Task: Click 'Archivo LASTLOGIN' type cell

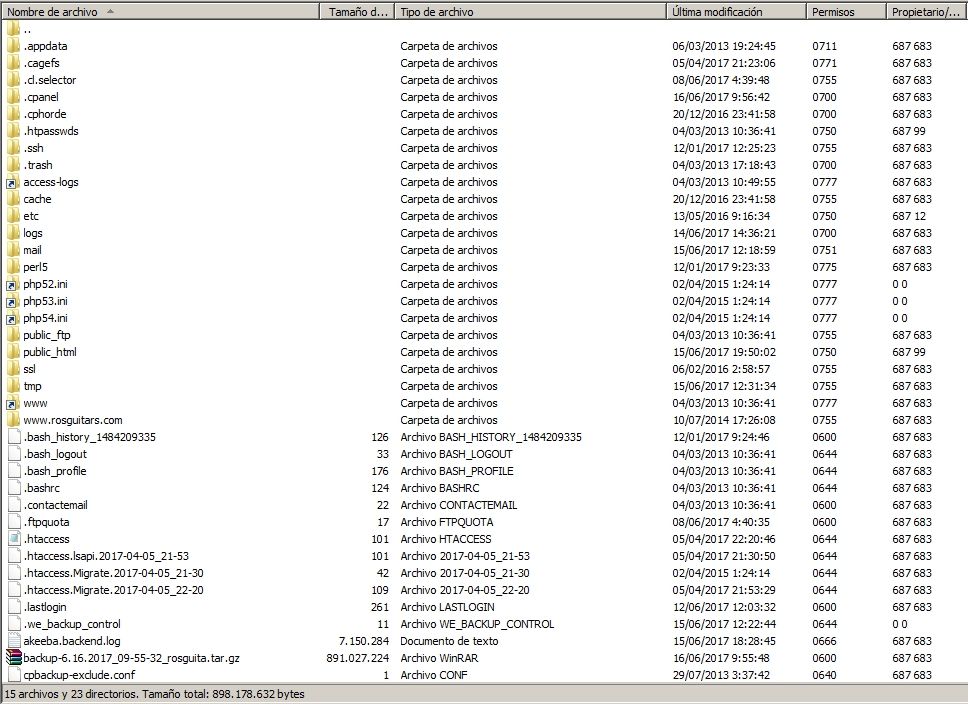Action: [x=447, y=607]
